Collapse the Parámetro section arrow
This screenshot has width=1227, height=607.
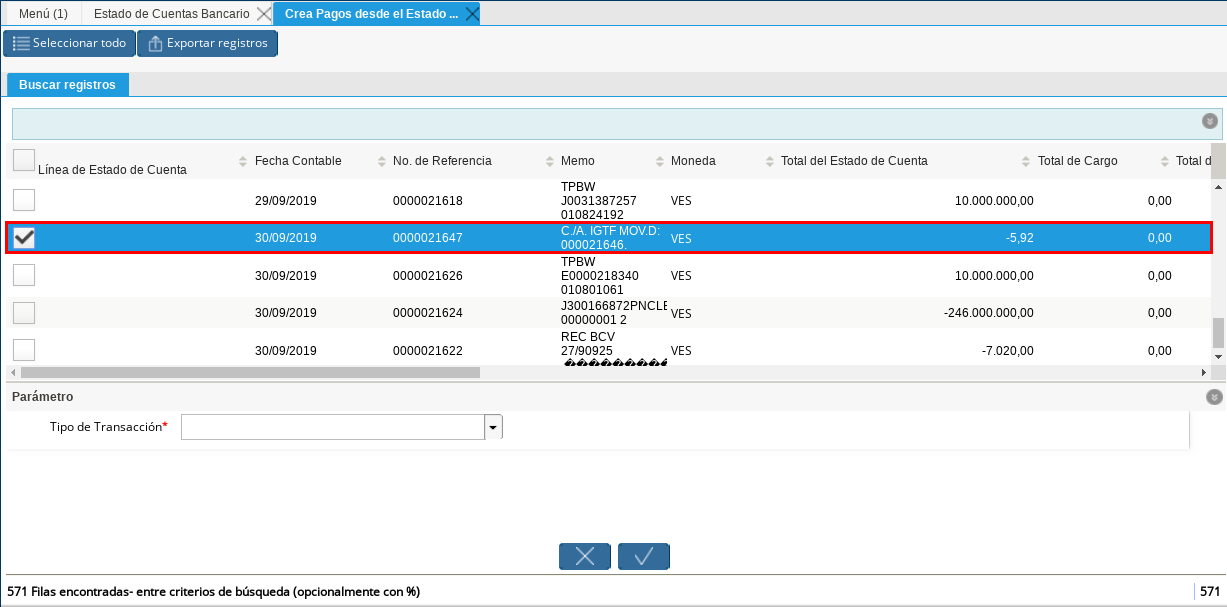[1214, 397]
